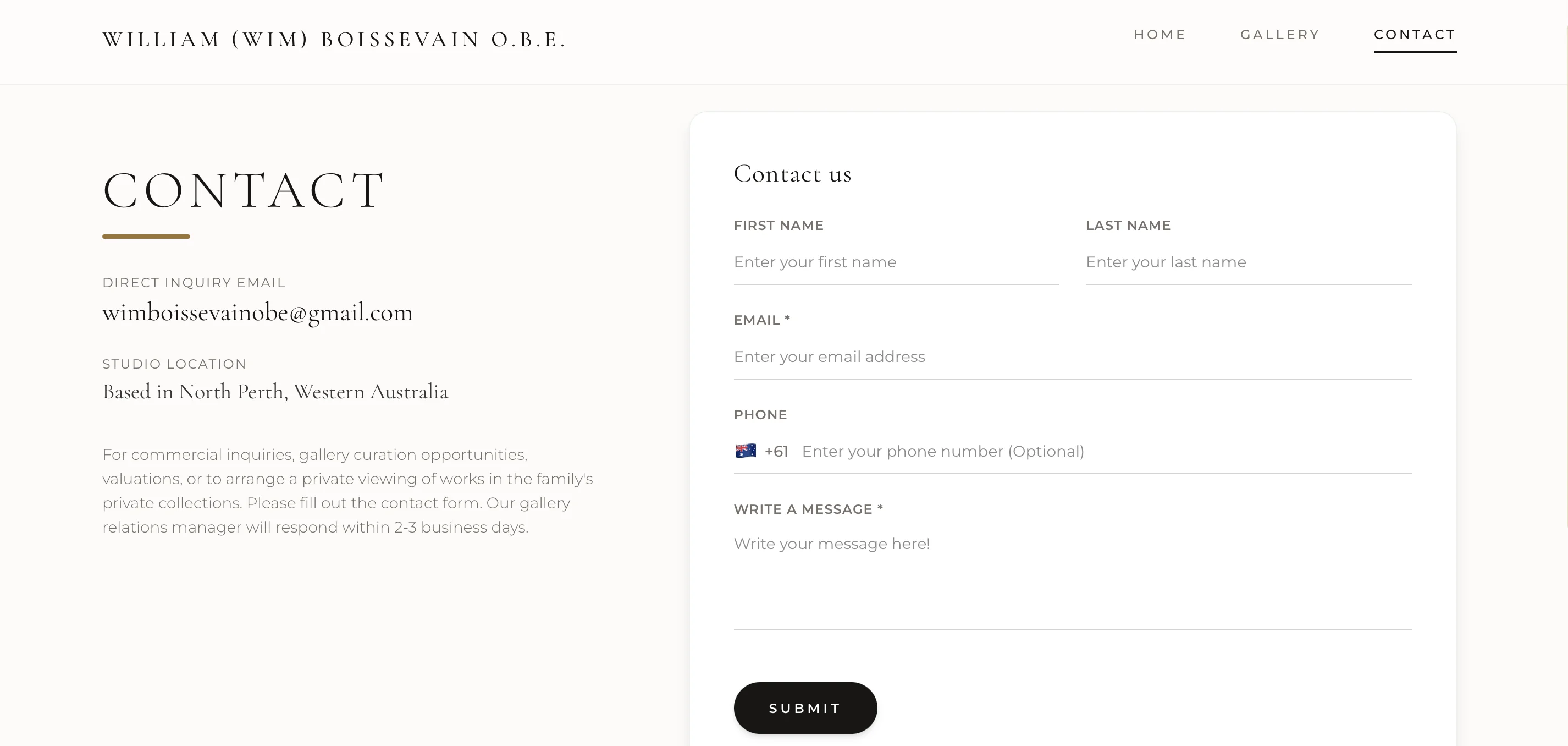
Task: Click the William (Wim) Boissevain O.B.E. site title
Action: [x=335, y=39]
